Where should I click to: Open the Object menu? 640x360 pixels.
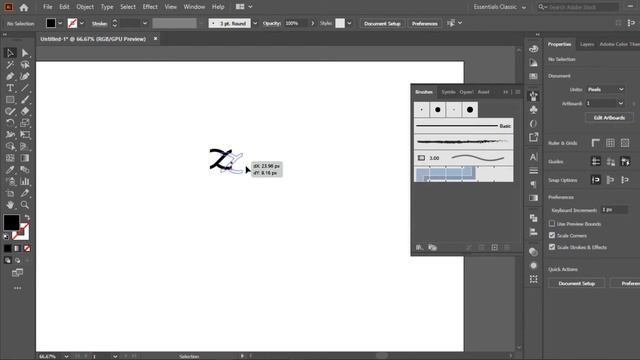point(85,7)
